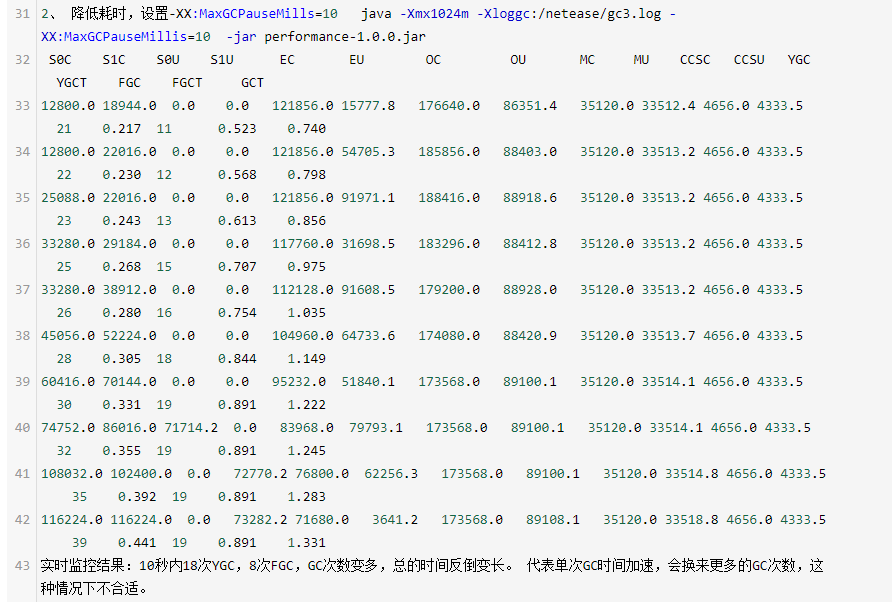Viewport: 892px width, 602px height.
Task: Click line number 31 in the gutter
Action: point(22,14)
